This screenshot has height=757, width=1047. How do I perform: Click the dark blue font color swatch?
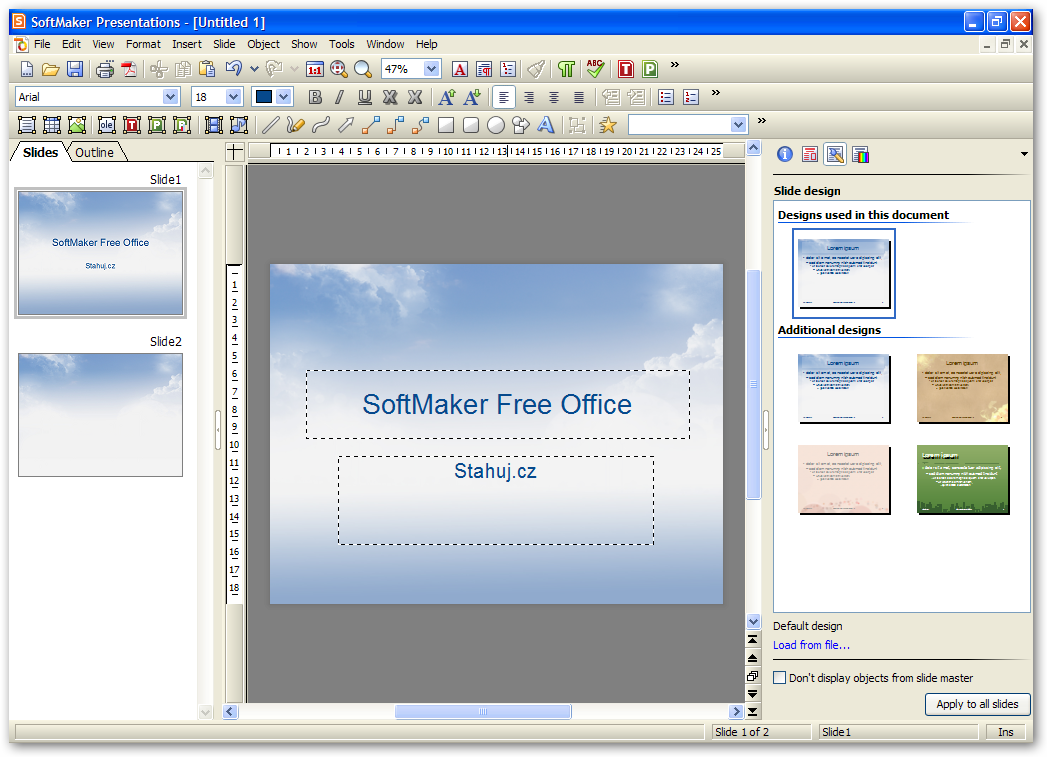pos(264,97)
